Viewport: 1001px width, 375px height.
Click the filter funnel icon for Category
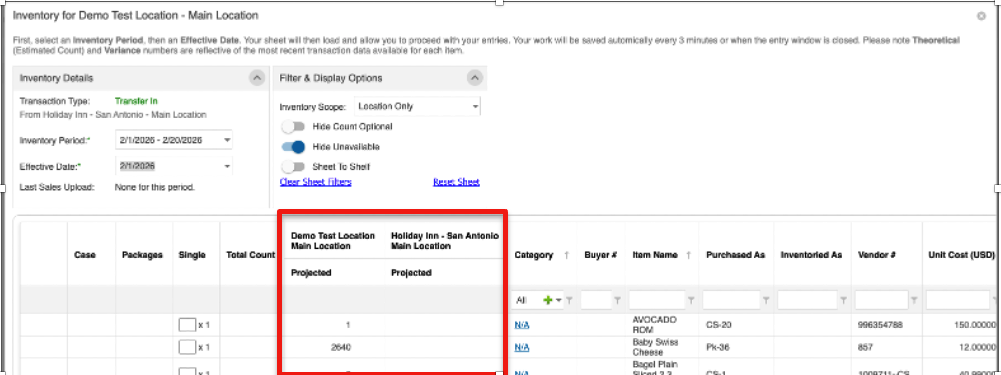(x=569, y=301)
